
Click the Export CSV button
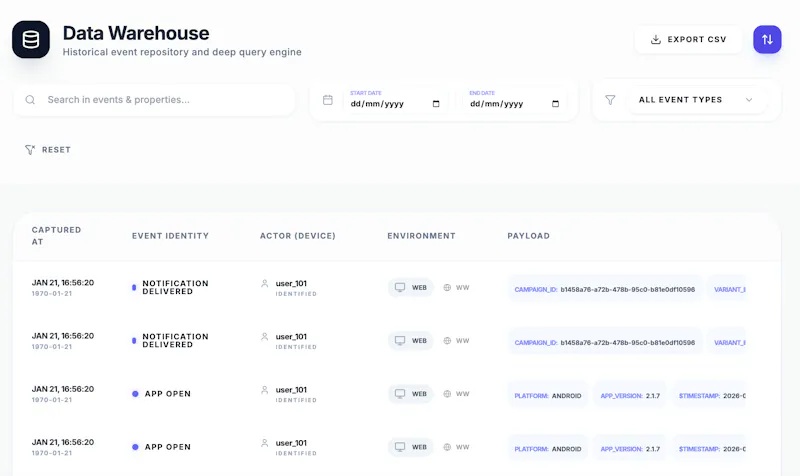(x=688, y=39)
